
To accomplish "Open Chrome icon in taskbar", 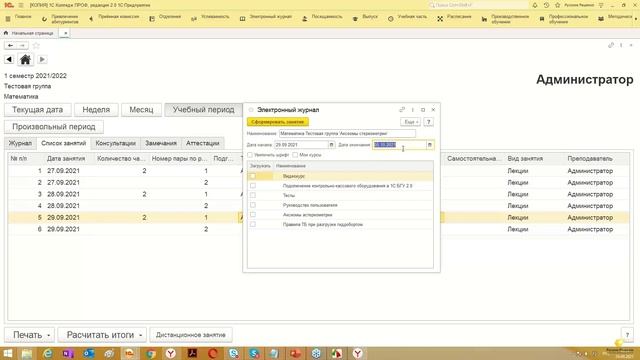I will (x=151, y=353).
